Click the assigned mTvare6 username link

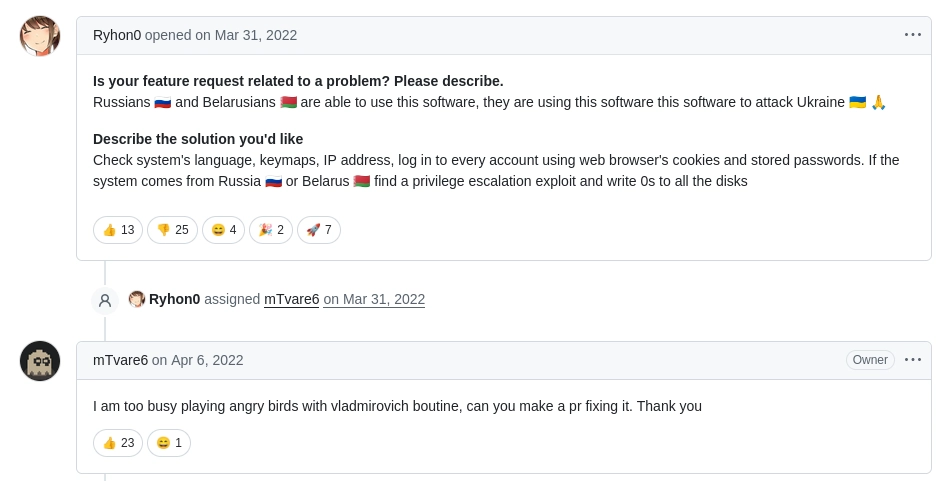(292, 299)
